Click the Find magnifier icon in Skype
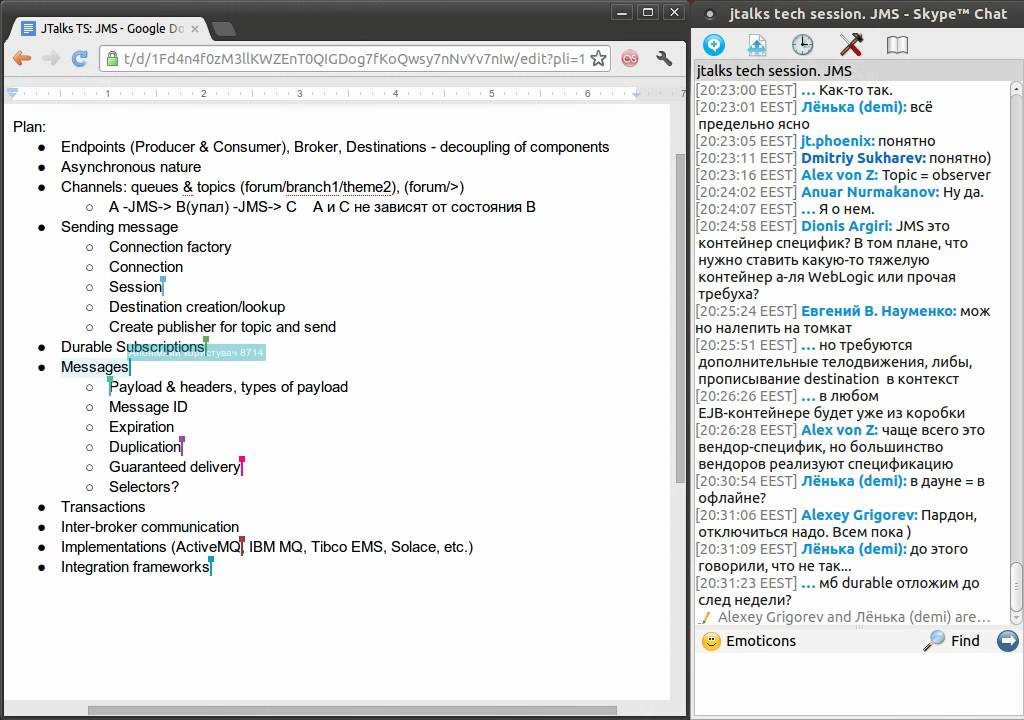Viewport: 1024px width, 720px height. point(934,640)
